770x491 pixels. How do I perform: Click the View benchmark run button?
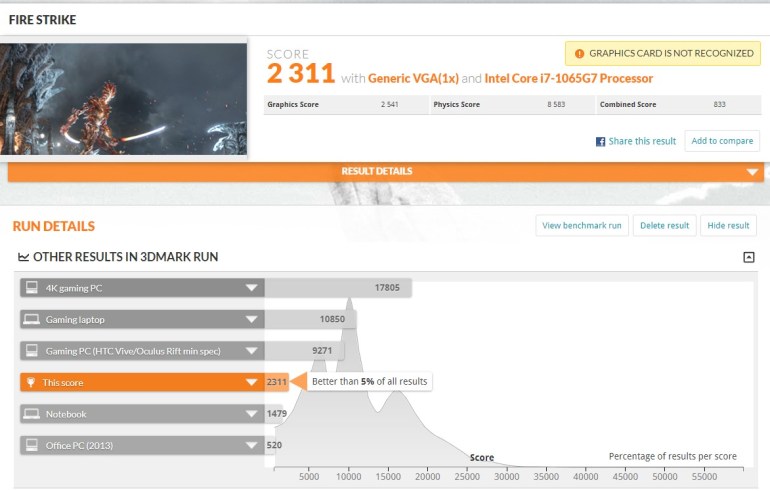click(582, 225)
